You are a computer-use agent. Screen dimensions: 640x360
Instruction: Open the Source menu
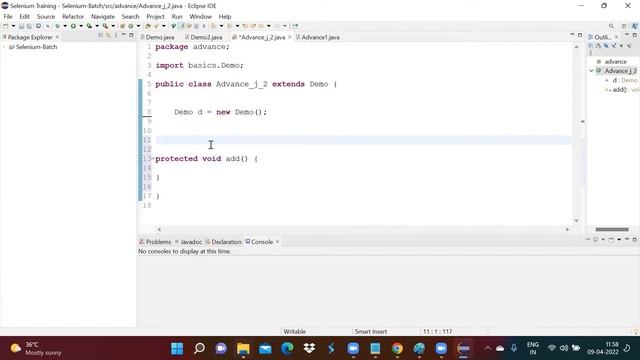tap(46, 16)
